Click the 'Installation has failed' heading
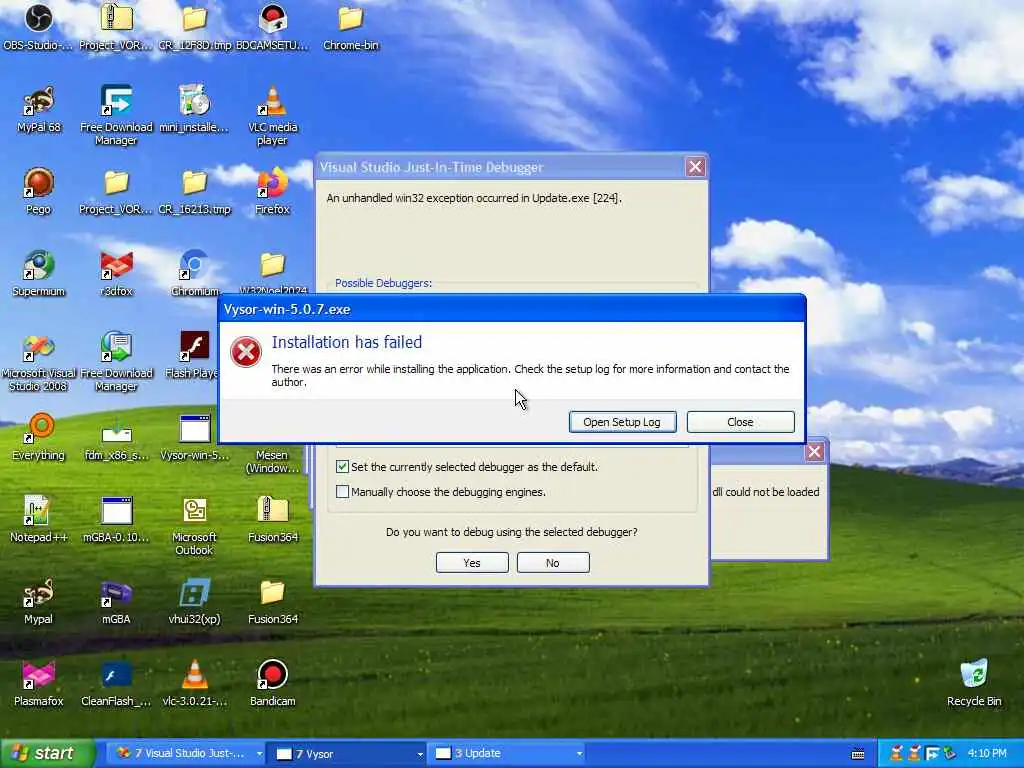The height and width of the screenshot is (768, 1024). pos(347,342)
